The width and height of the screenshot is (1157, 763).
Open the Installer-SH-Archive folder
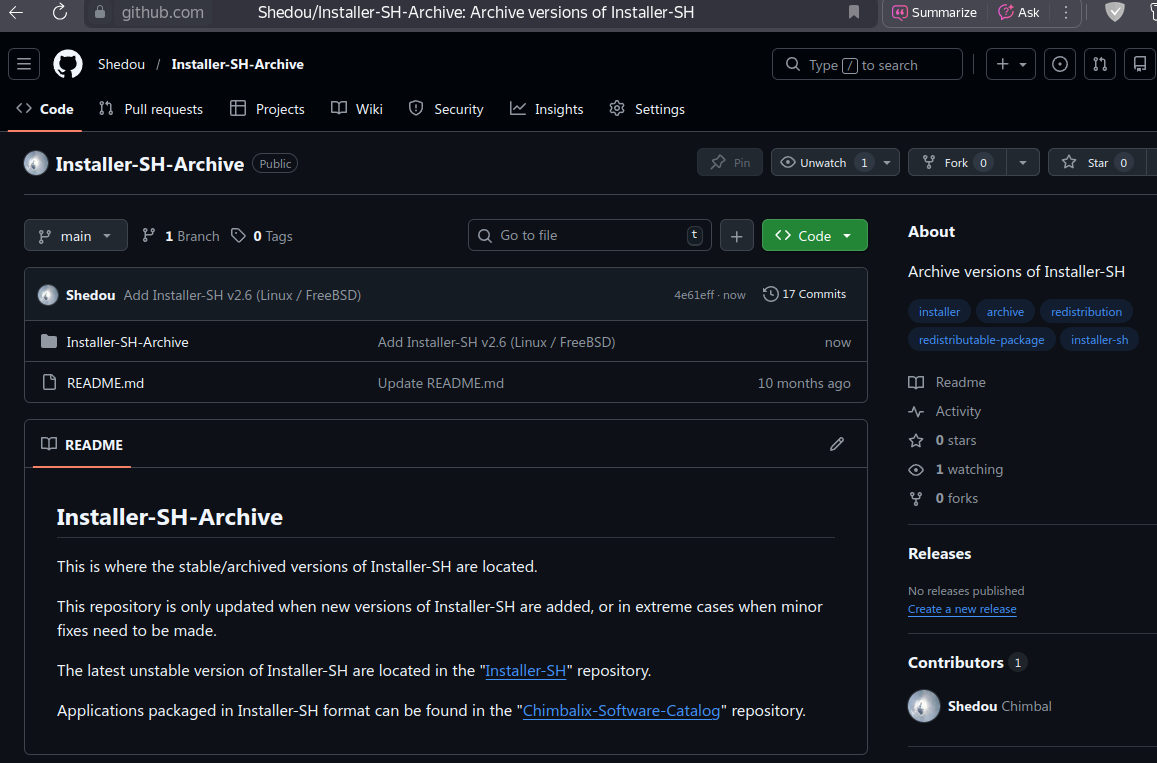coord(127,342)
